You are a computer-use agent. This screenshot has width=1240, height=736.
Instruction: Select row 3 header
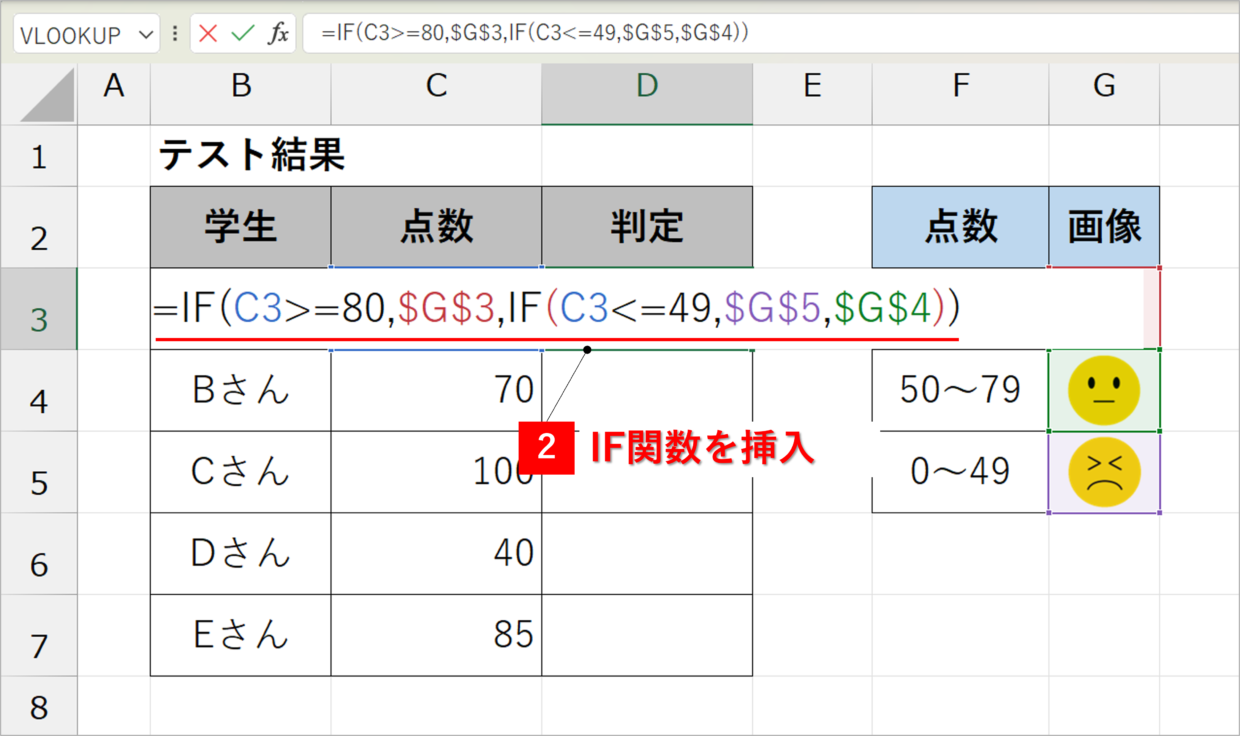pos(39,319)
